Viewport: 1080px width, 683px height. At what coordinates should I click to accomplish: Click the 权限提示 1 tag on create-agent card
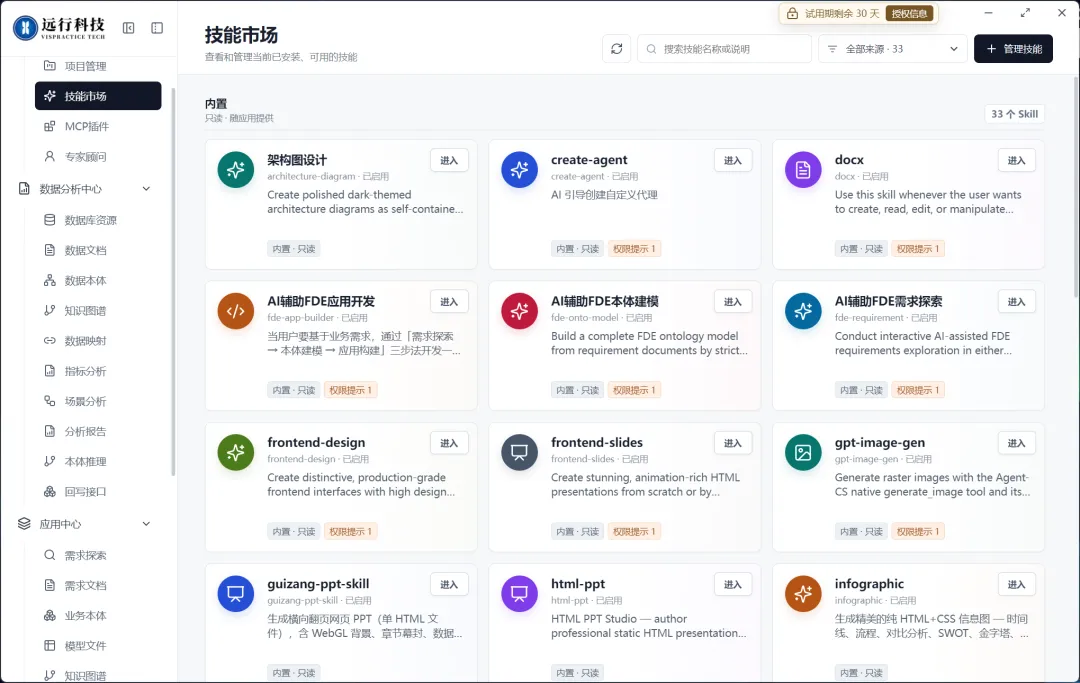tap(634, 249)
